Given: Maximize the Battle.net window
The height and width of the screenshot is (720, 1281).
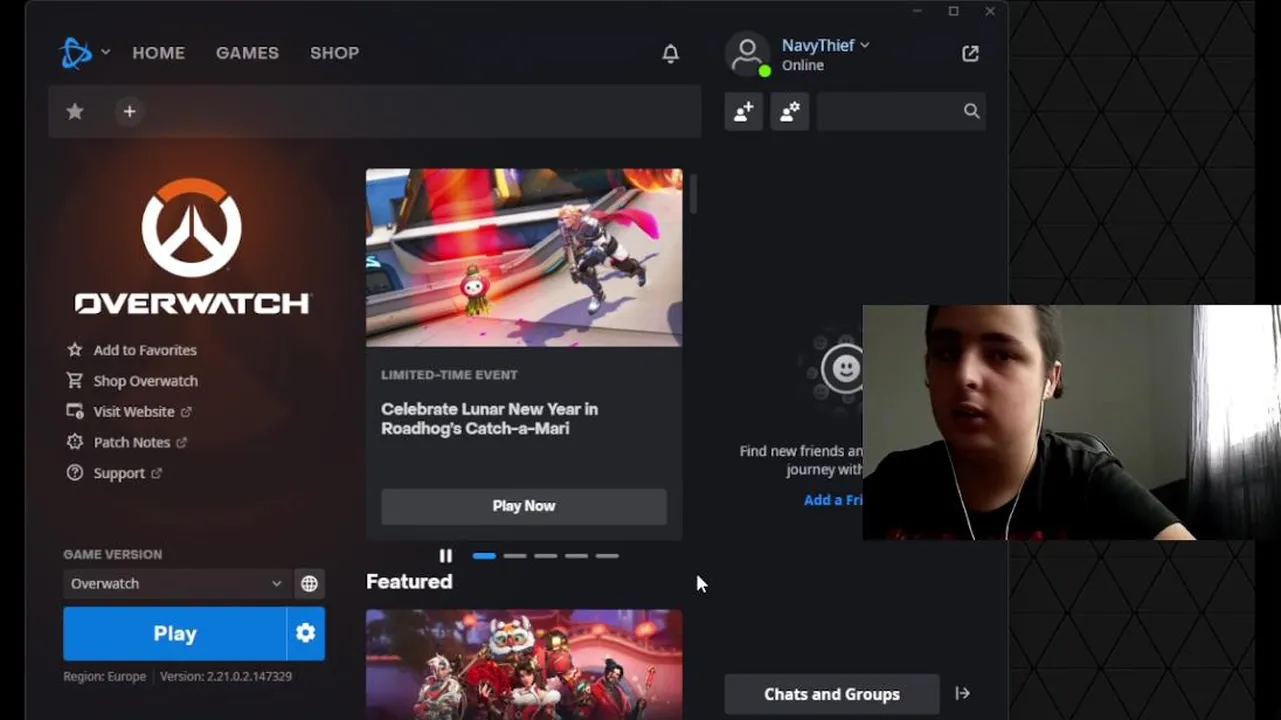Looking at the screenshot, I should click(x=953, y=11).
